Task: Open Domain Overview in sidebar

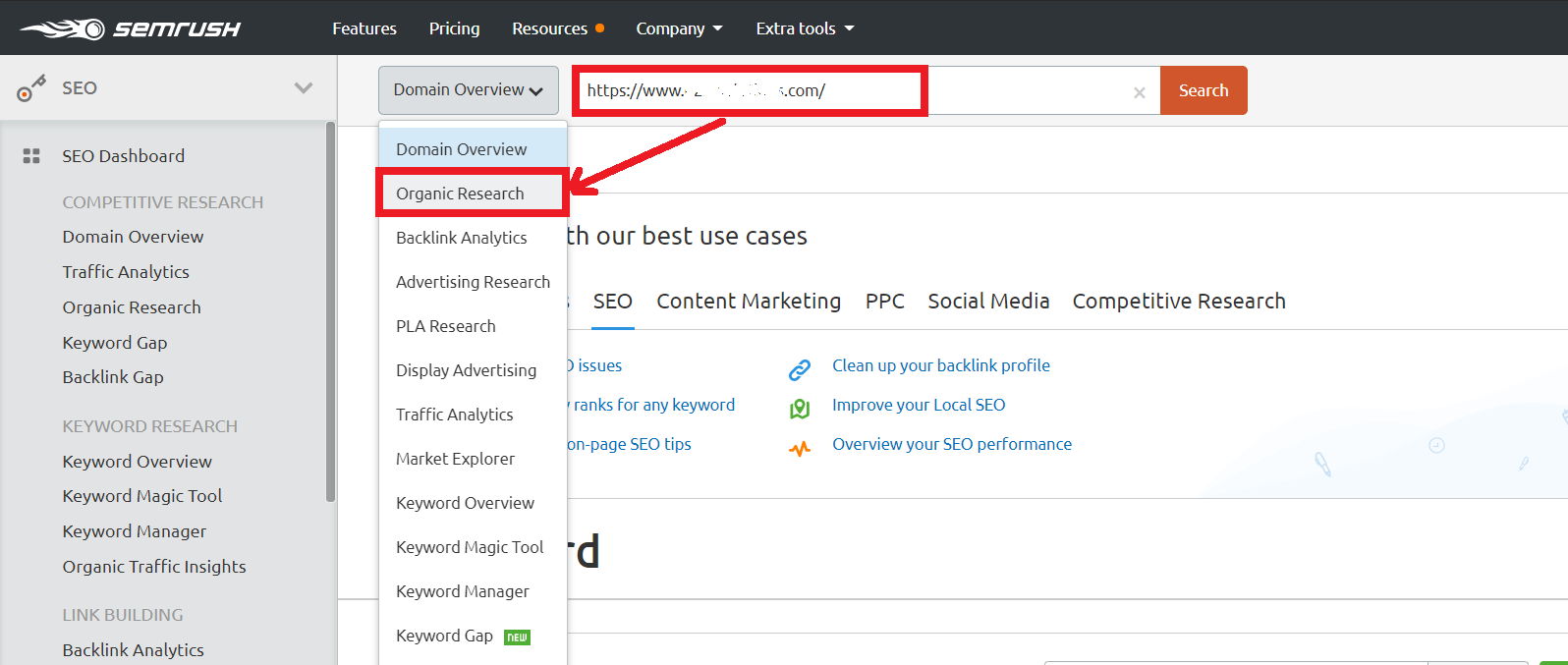Action: pos(133,237)
